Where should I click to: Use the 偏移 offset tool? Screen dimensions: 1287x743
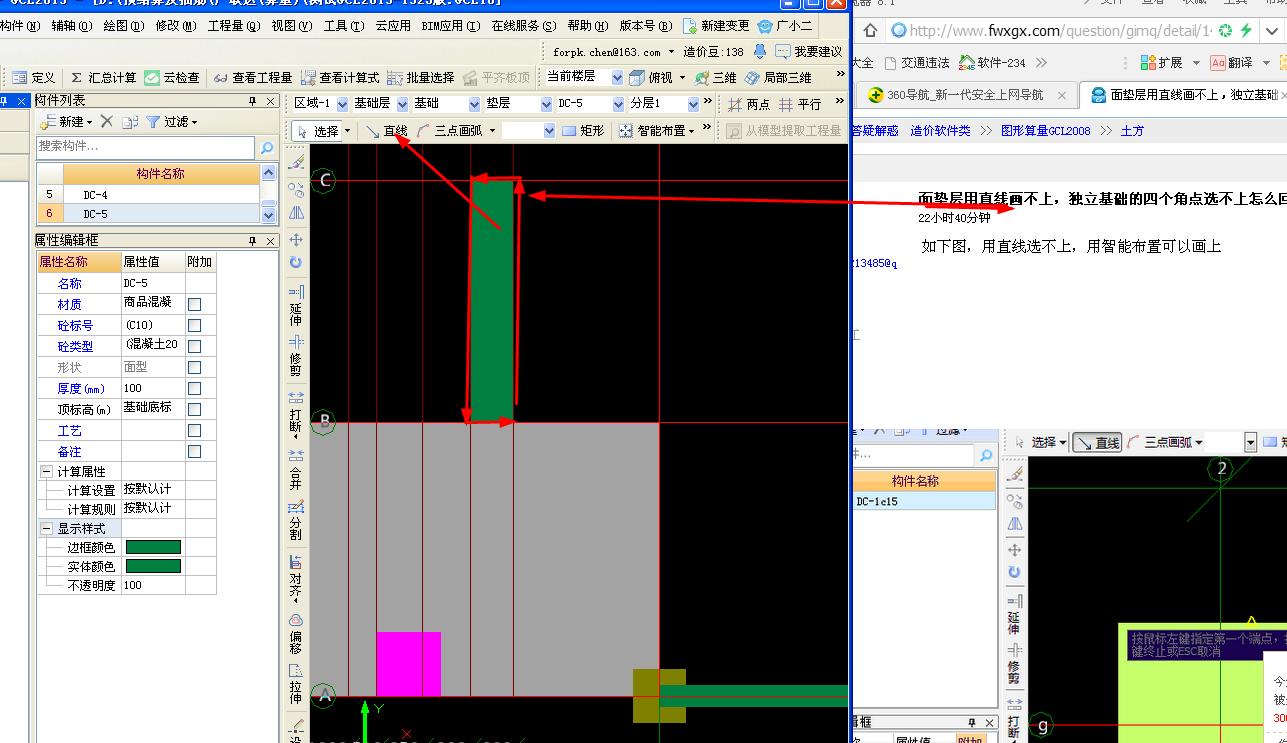point(296,634)
